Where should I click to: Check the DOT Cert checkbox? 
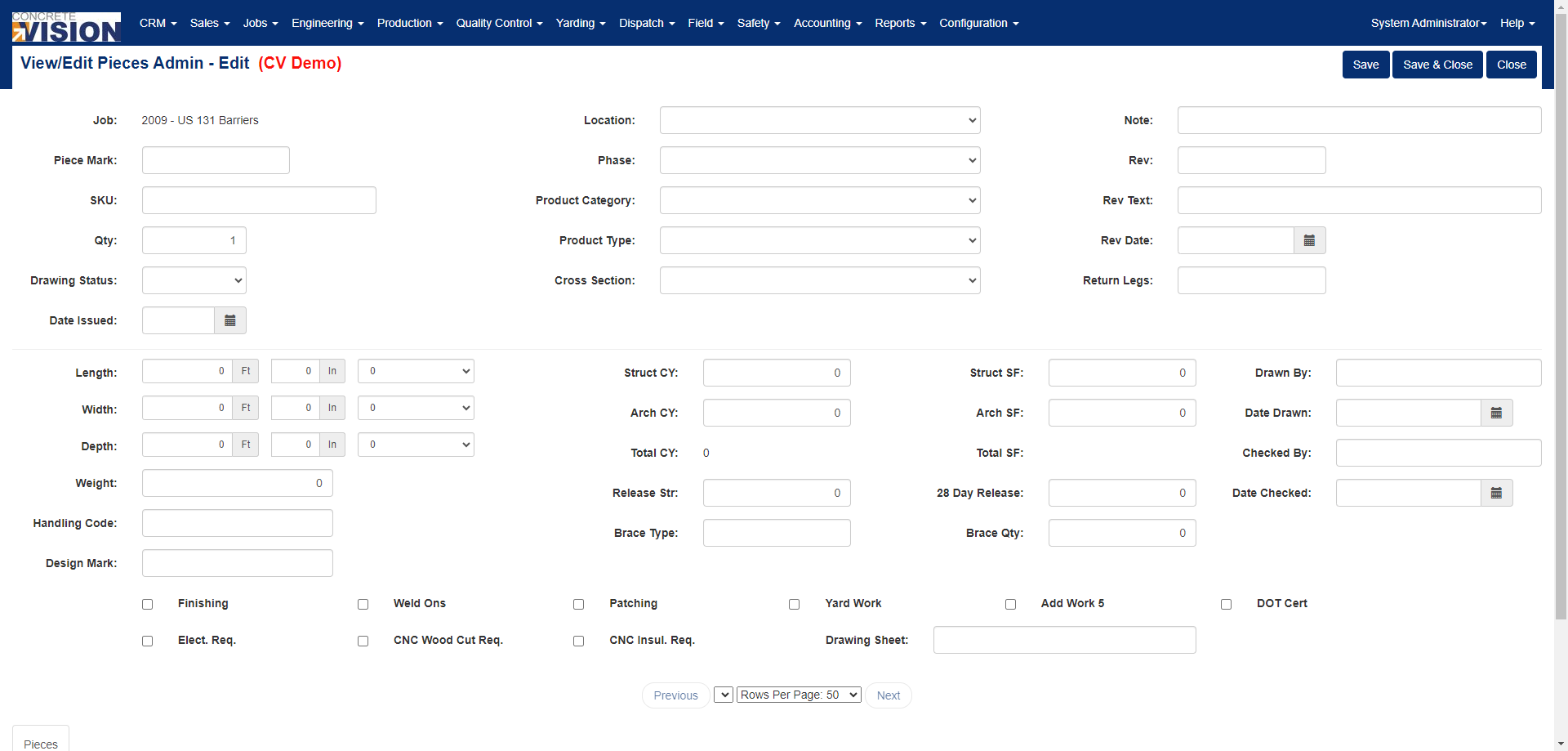[1227, 605]
